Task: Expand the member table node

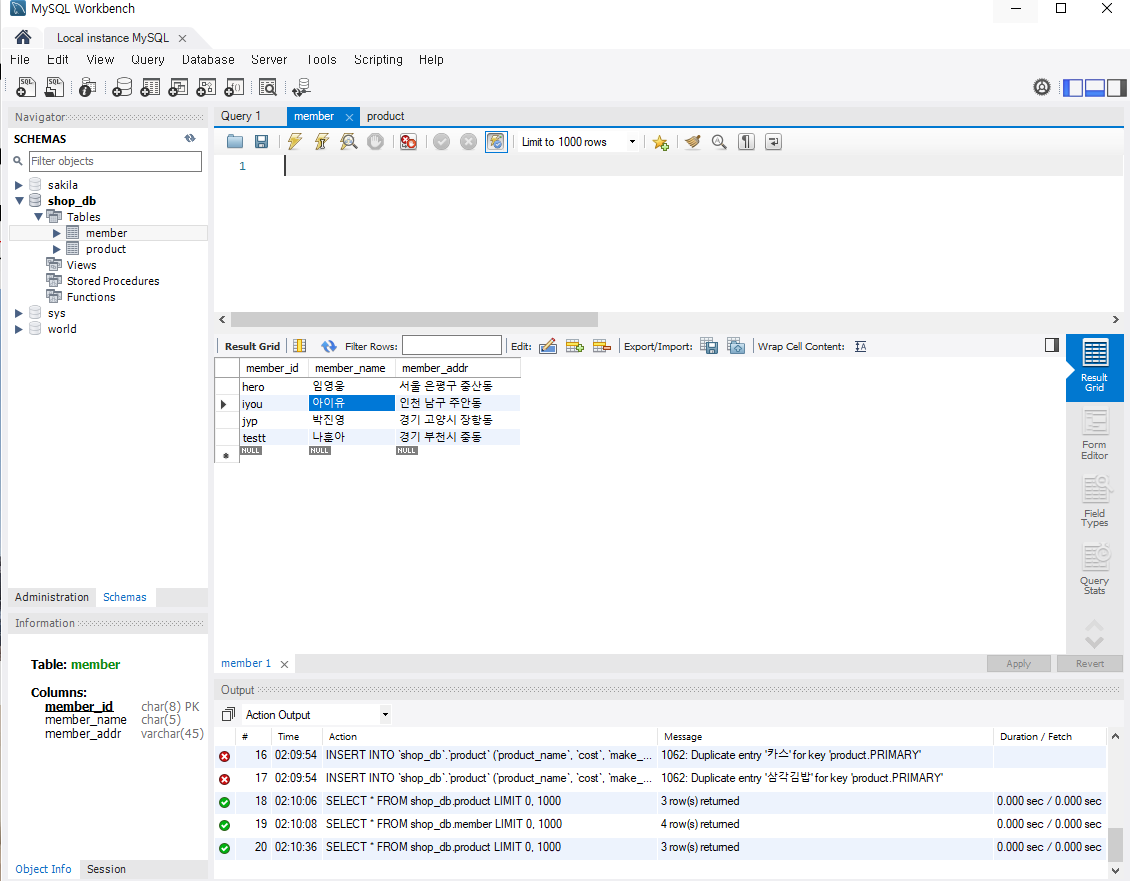Action: 56,233
